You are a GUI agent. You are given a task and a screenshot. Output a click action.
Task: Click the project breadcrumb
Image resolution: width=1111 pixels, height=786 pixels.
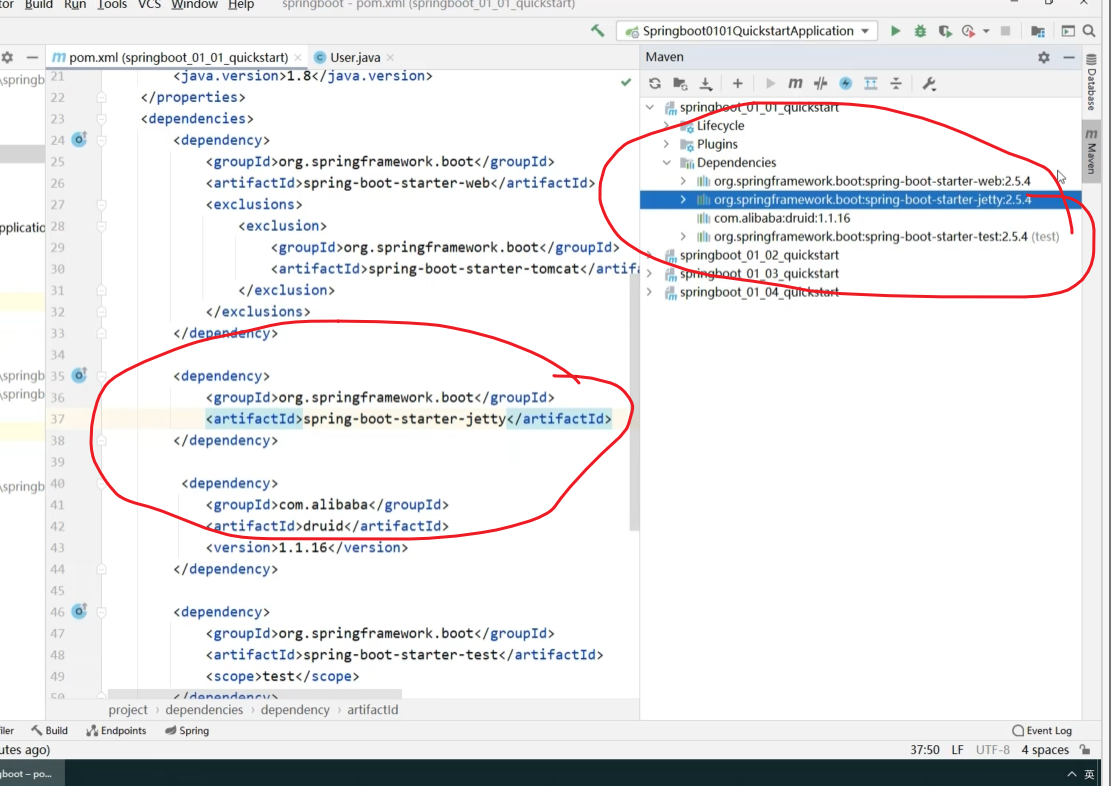point(128,709)
